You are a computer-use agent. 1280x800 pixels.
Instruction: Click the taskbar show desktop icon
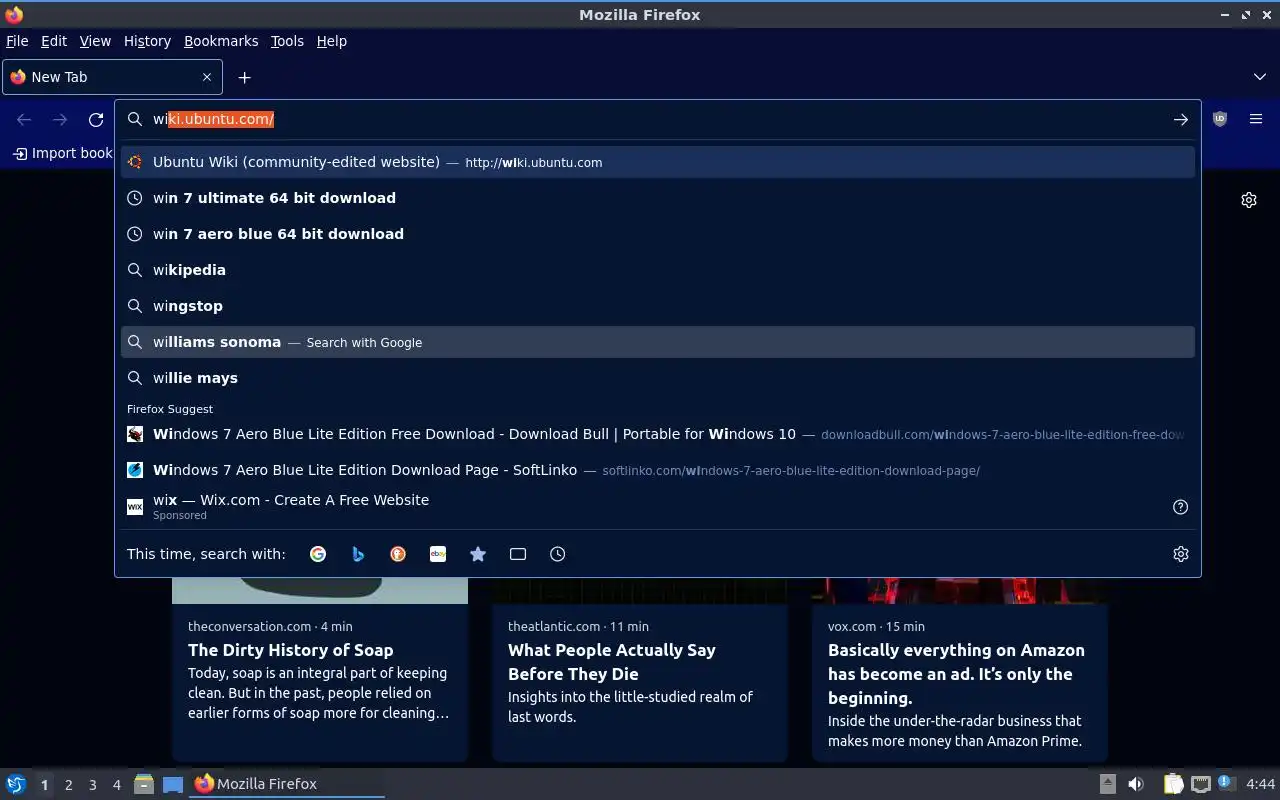[x=173, y=784]
